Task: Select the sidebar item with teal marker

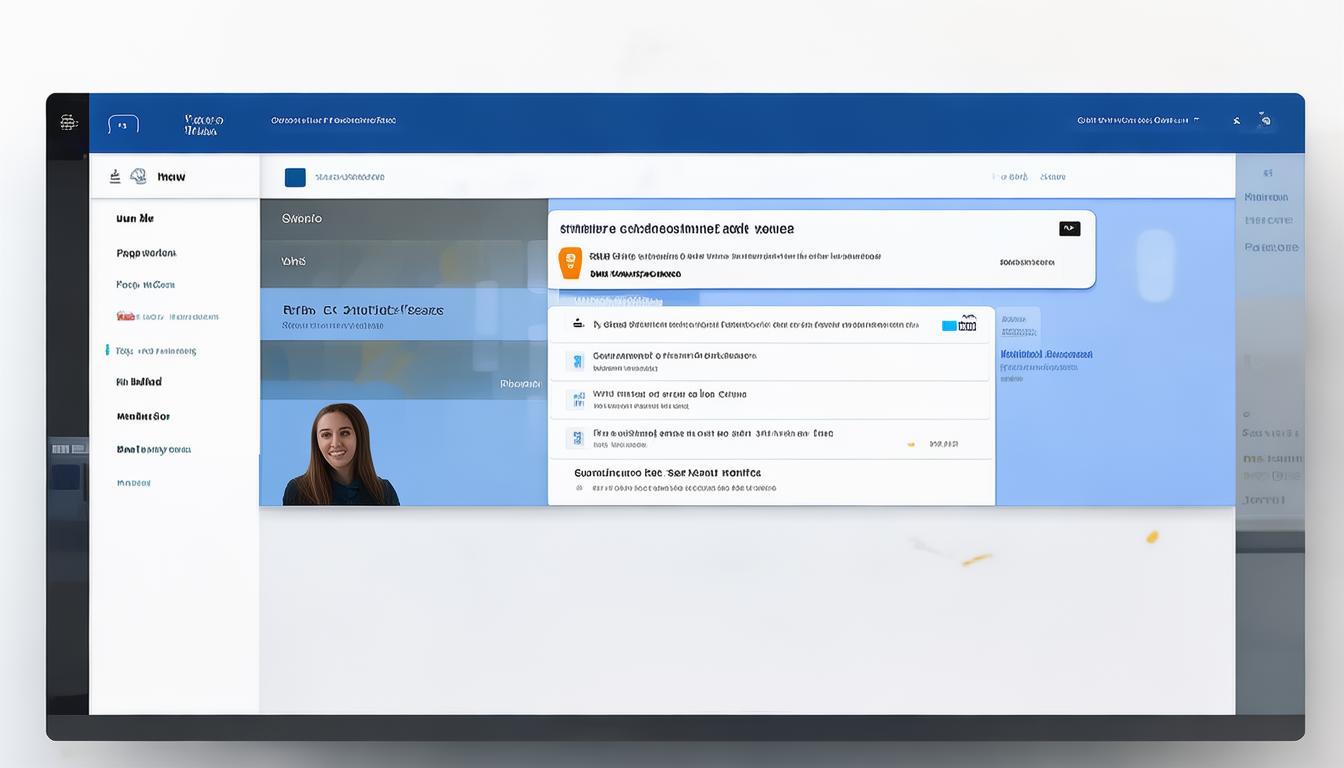Action: coord(155,351)
